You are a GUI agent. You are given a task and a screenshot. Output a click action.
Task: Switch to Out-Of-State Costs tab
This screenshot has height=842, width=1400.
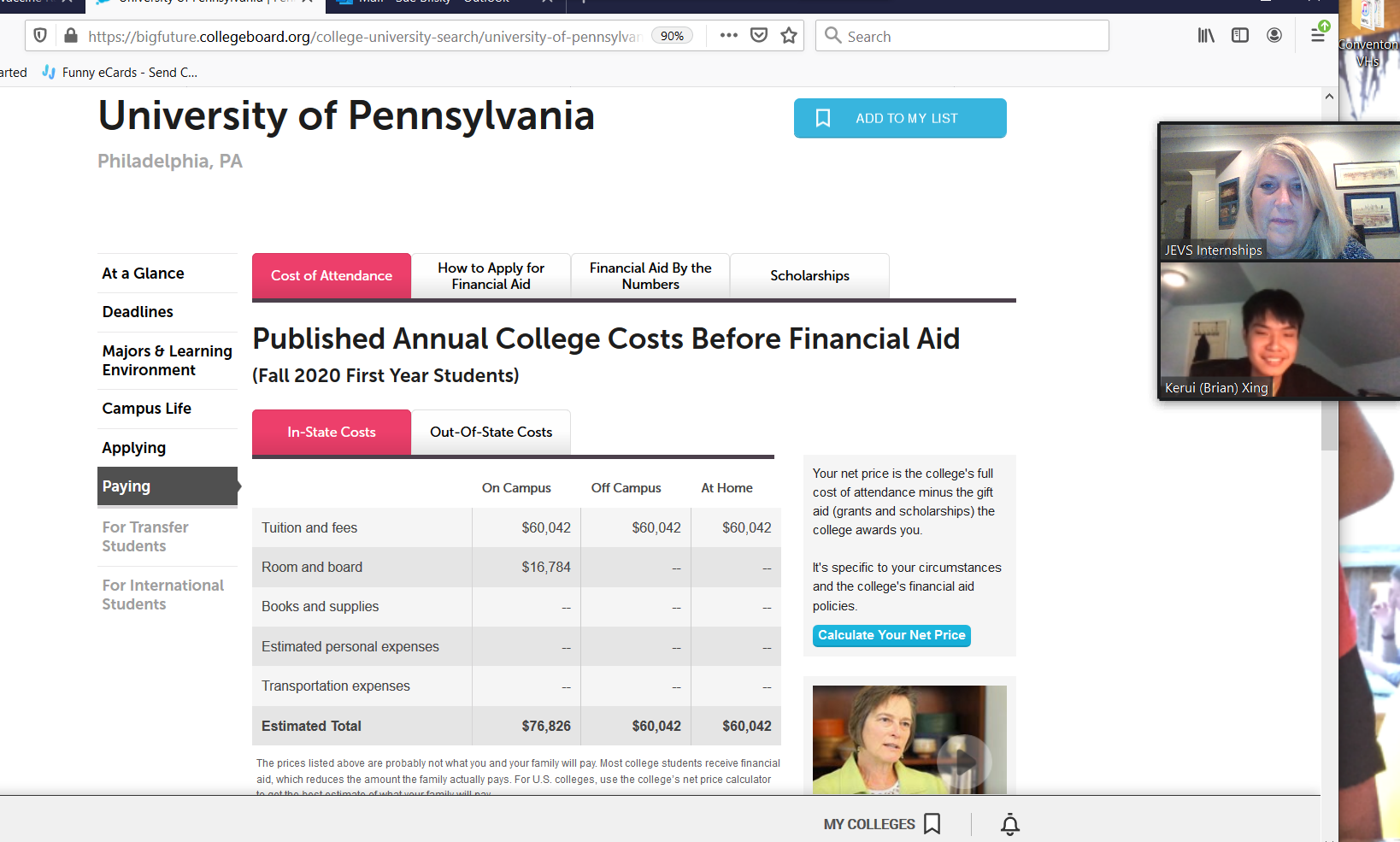tap(491, 433)
